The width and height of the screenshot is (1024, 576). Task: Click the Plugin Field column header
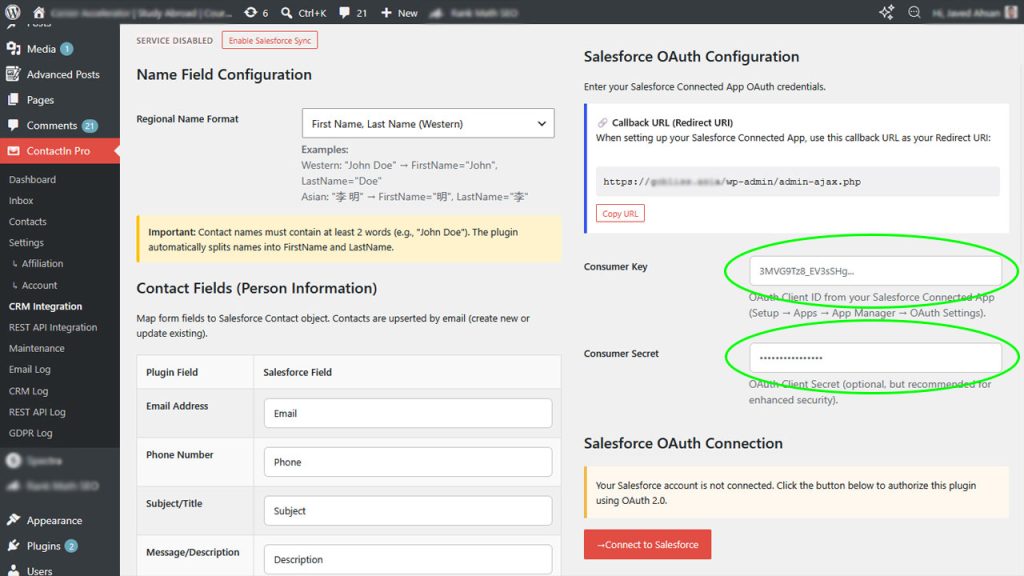[x=172, y=372]
